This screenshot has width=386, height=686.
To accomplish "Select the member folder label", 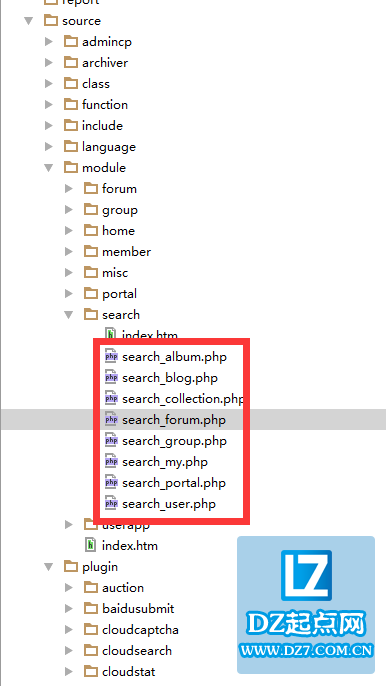I will pos(126,252).
